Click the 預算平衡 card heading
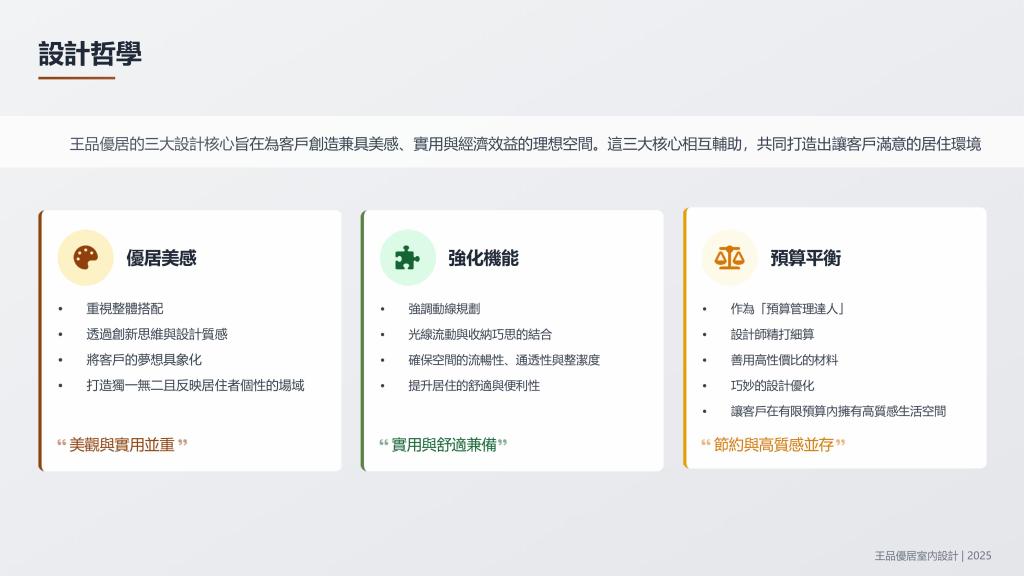The width and height of the screenshot is (1024, 576). coord(805,258)
